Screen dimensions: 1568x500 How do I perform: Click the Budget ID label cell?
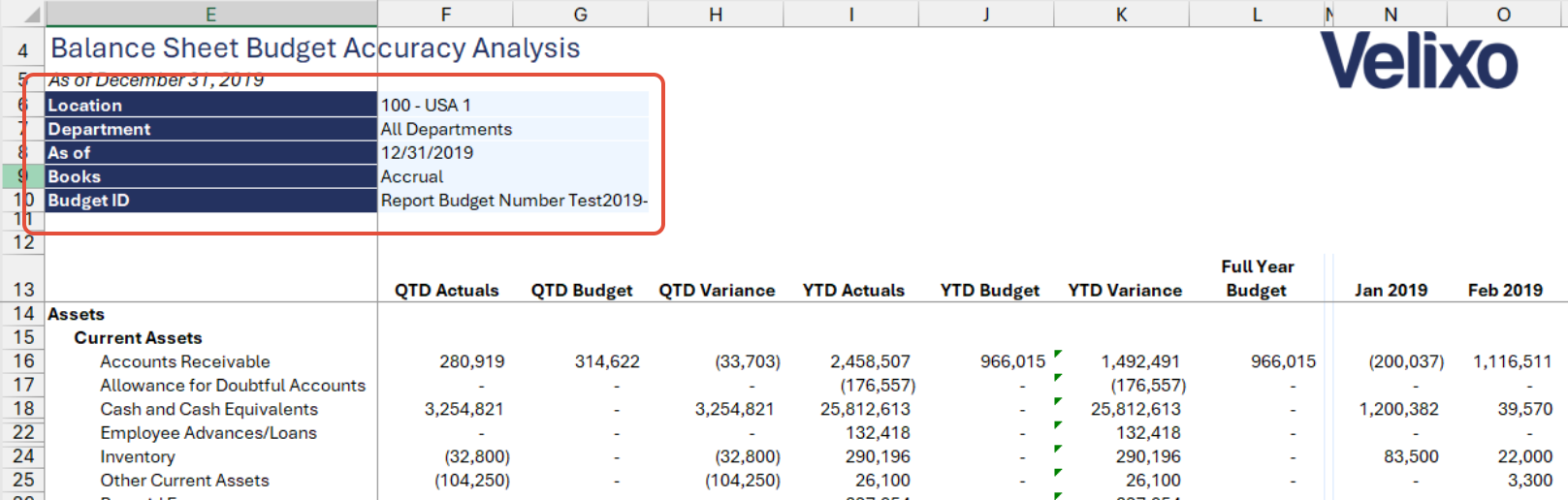point(211,200)
